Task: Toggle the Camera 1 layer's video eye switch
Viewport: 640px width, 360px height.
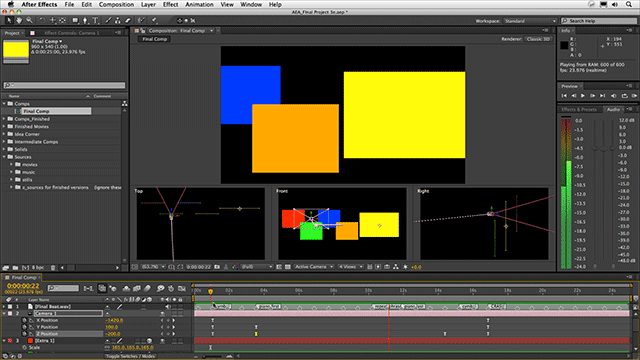Action: (x=162, y=313)
